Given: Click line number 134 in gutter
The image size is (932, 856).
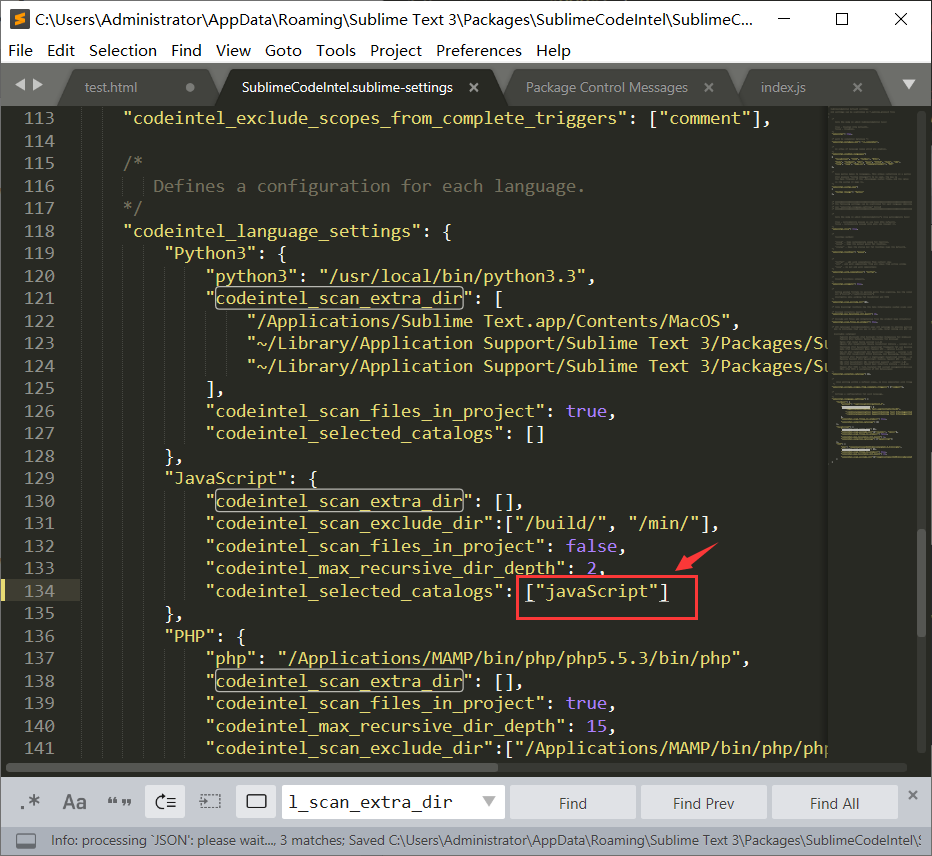Looking at the screenshot, I should [39, 591].
